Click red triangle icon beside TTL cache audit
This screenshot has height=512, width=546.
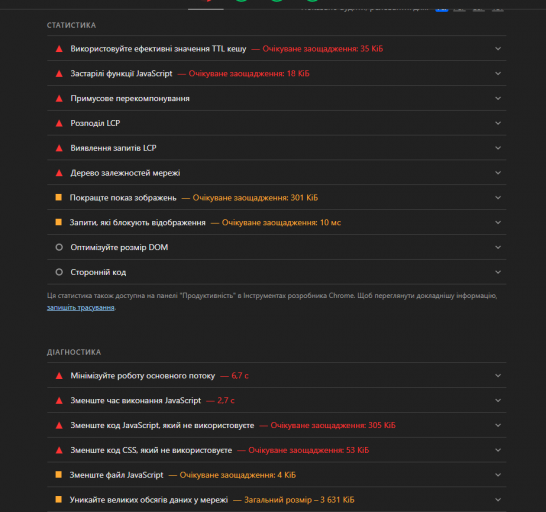59,49
